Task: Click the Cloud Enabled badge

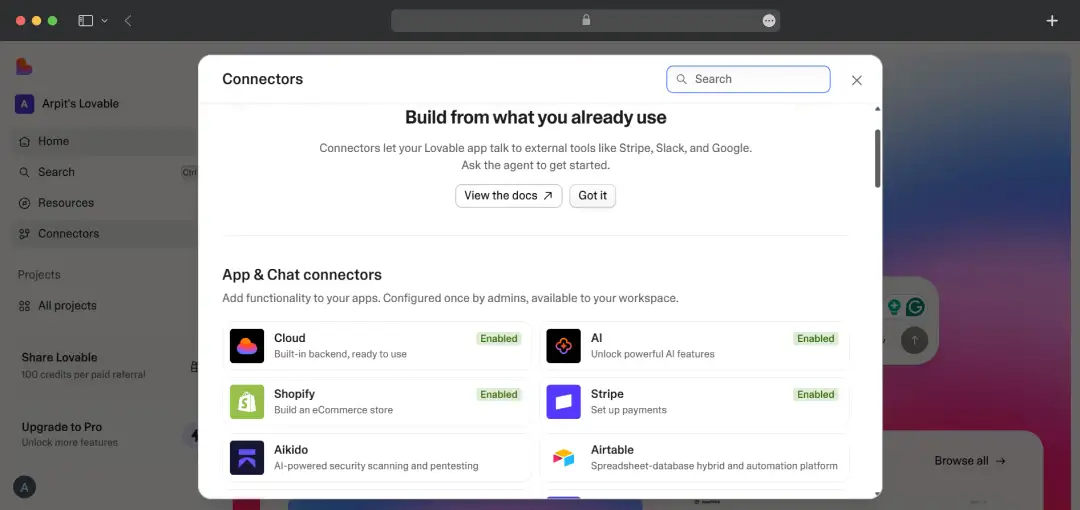Action: pos(499,338)
